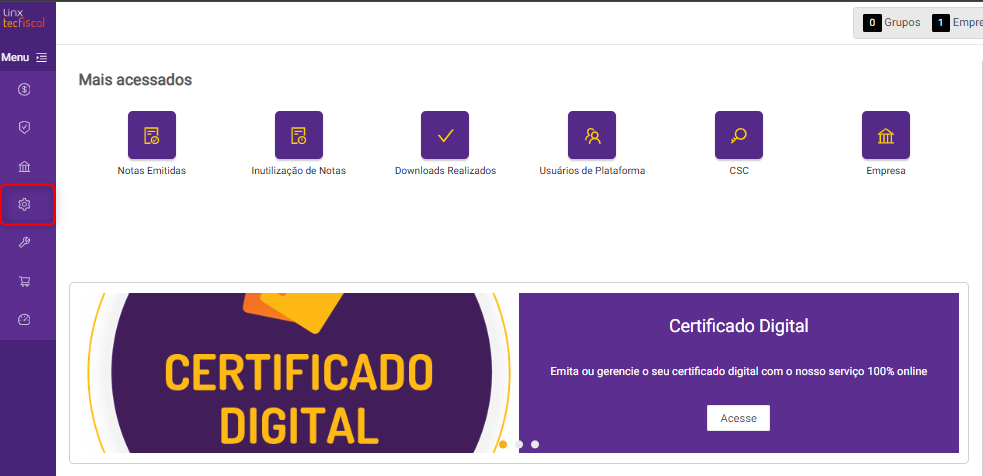The height and width of the screenshot is (476, 983).
Task: Open Usuários de Plataforma icon
Action: [592, 135]
